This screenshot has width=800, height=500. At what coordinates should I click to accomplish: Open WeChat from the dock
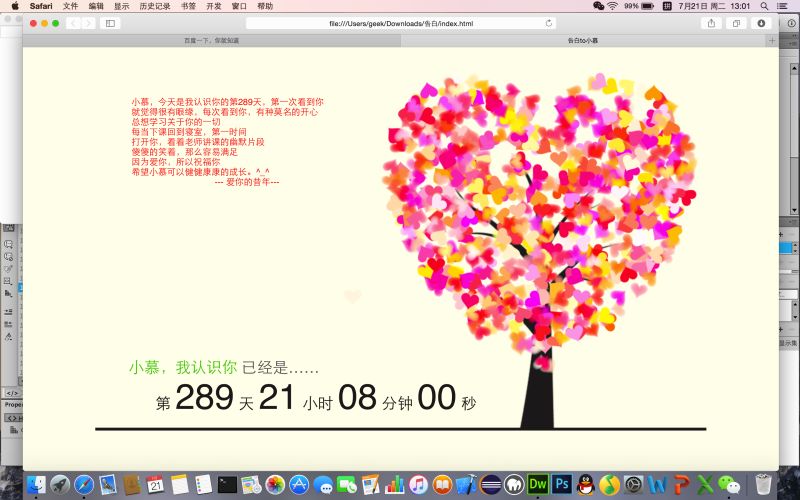click(x=729, y=484)
